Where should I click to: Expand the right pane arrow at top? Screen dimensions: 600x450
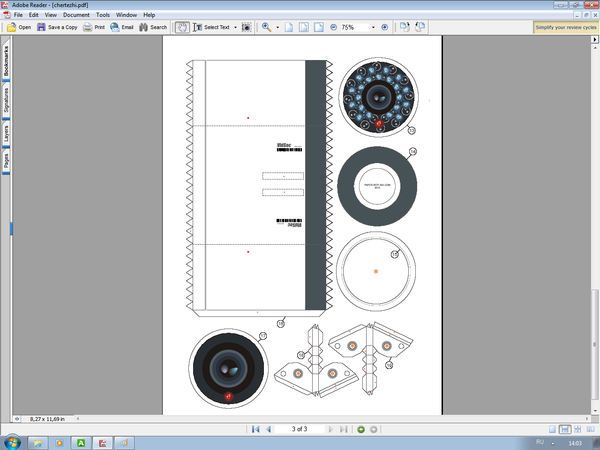(595, 39)
